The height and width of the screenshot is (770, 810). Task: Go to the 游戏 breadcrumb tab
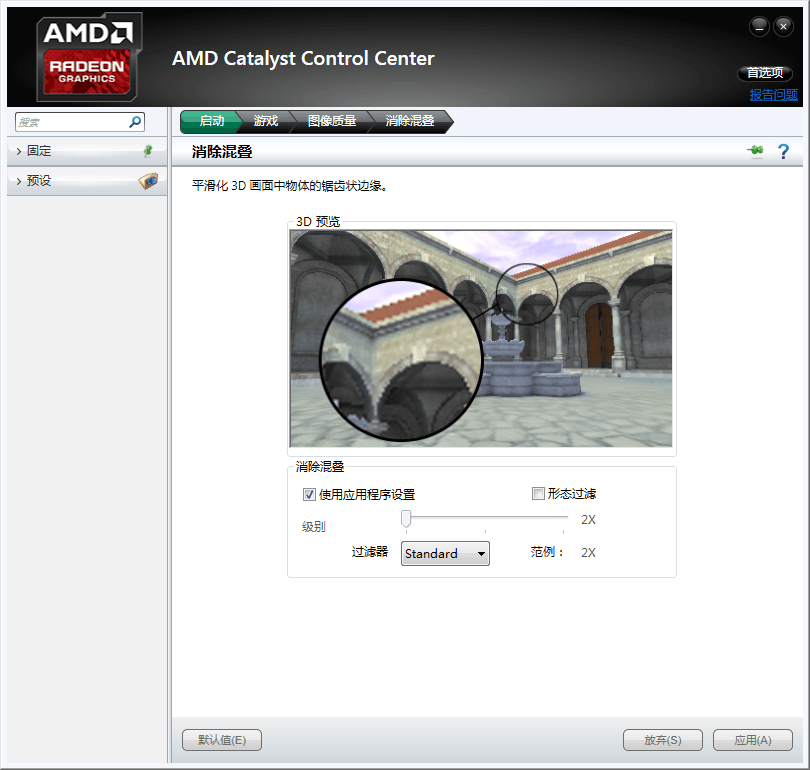click(x=265, y=121)
